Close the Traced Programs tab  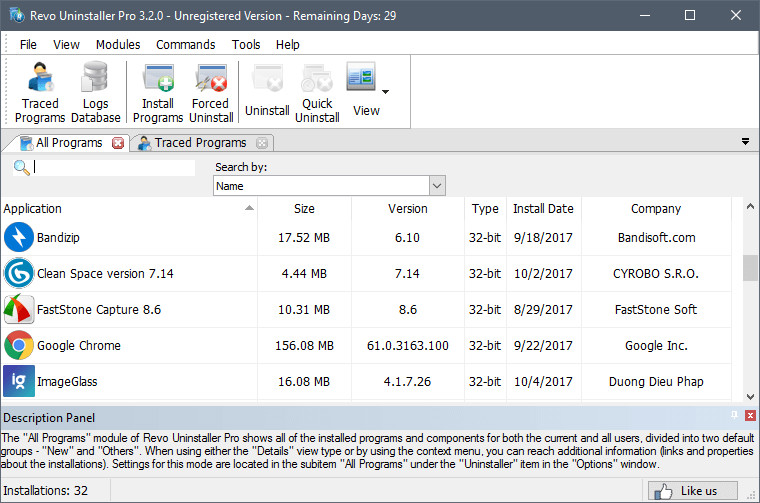click(x=262, y=143)
